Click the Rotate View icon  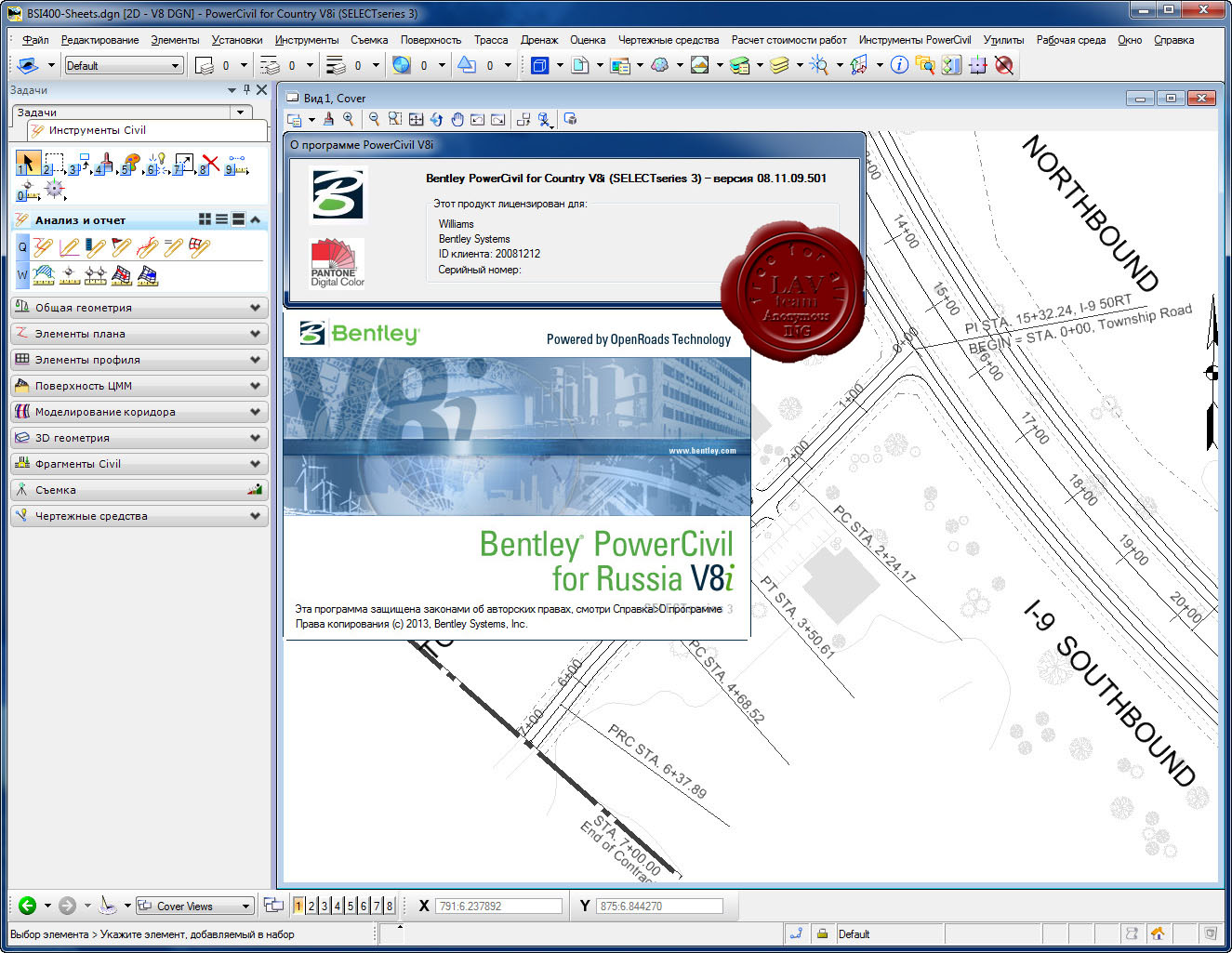(x=436, y=119)
